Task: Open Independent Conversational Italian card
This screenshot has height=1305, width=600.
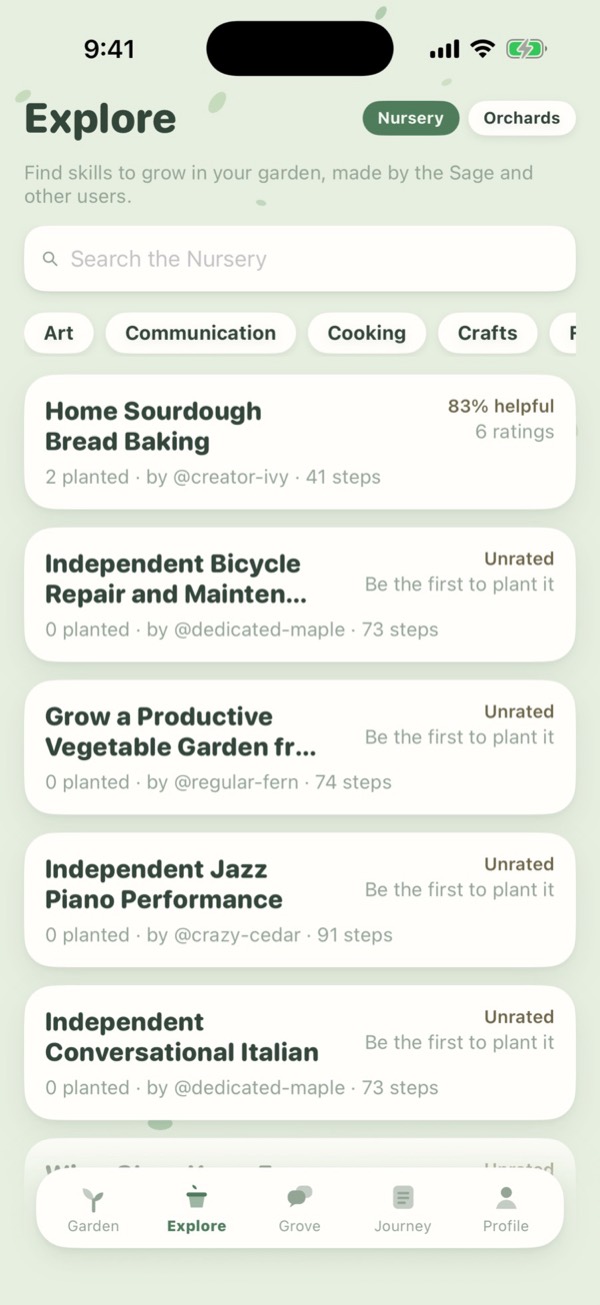Action: pos(300,1053)
